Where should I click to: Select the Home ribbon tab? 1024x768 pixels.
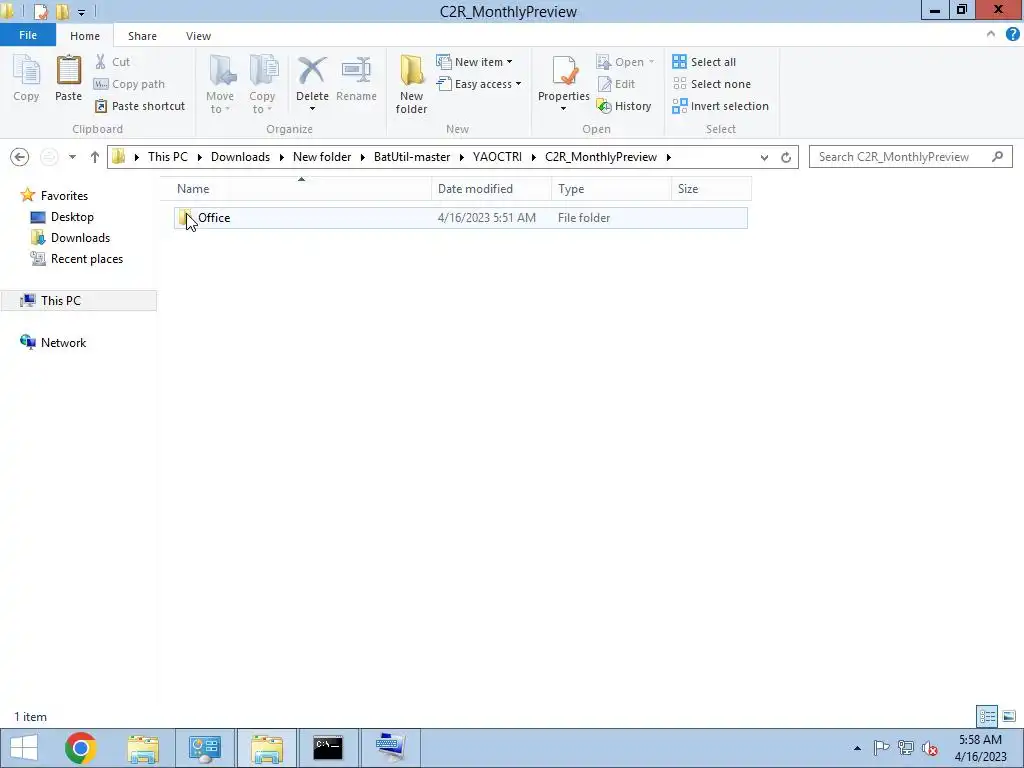85,36
